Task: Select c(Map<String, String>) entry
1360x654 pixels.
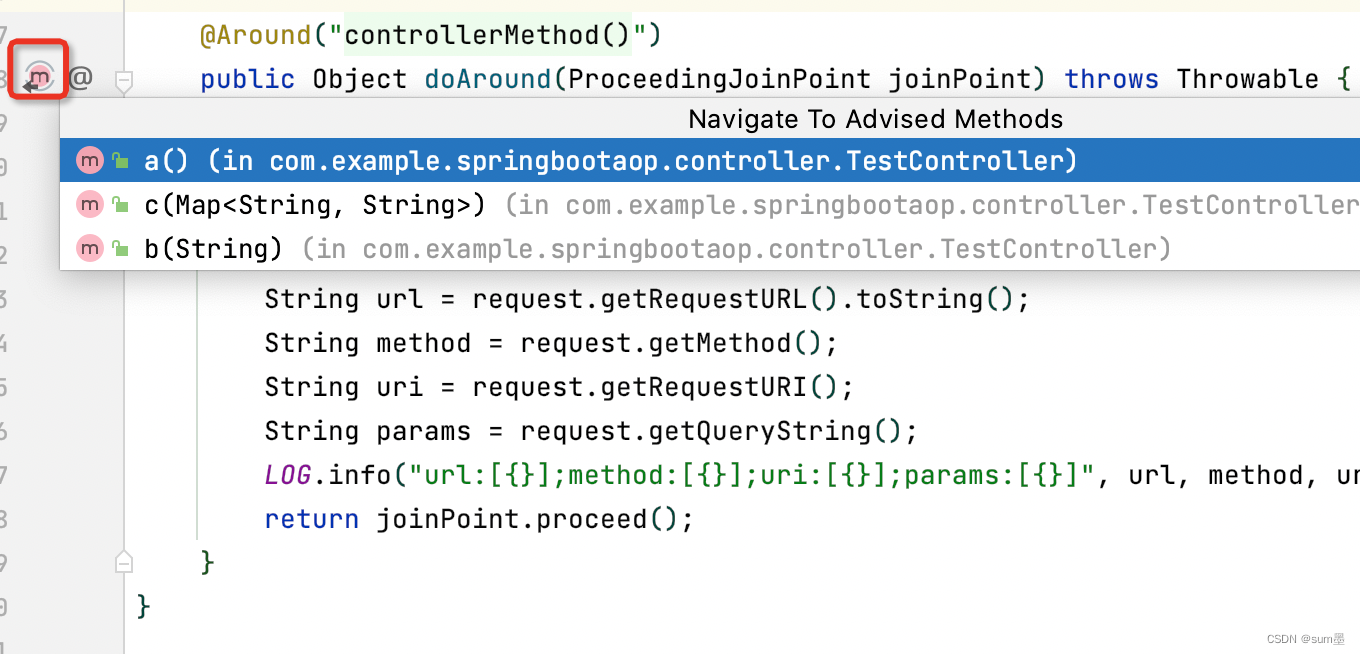Action: point(710,204)
